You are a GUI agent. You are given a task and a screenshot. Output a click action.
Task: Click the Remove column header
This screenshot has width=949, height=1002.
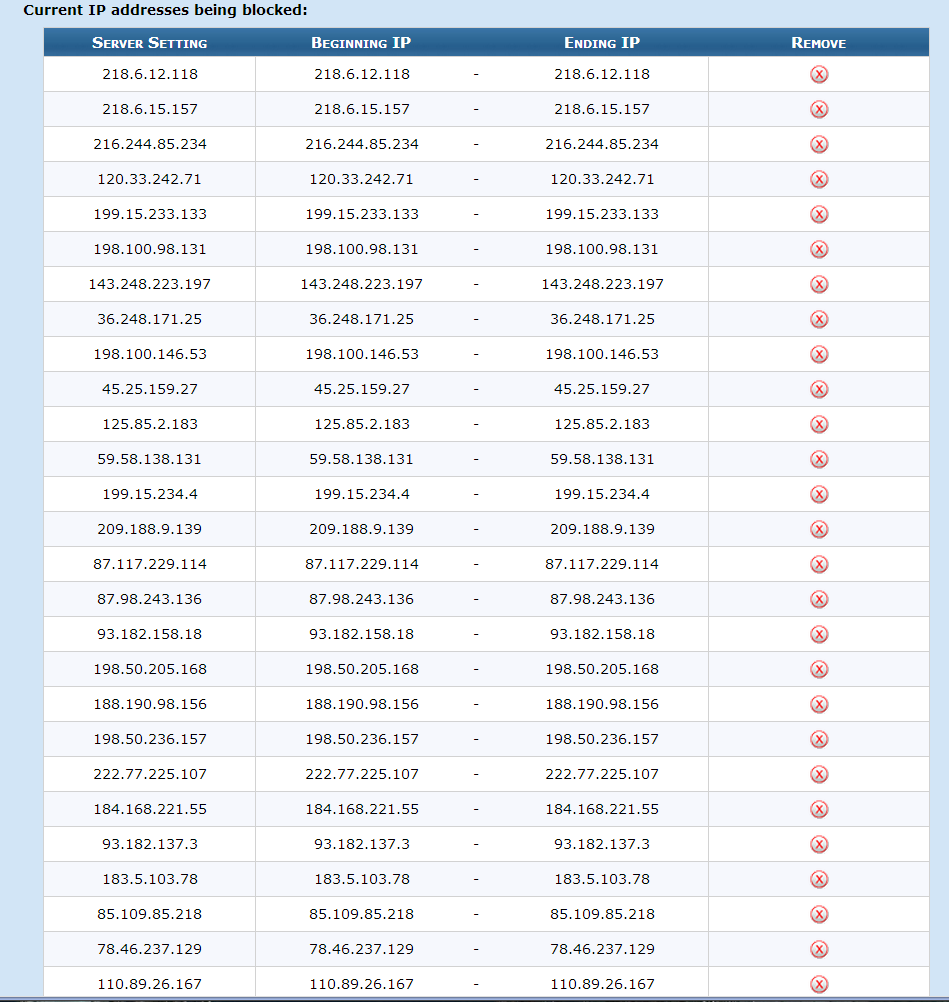click(819, 43)
